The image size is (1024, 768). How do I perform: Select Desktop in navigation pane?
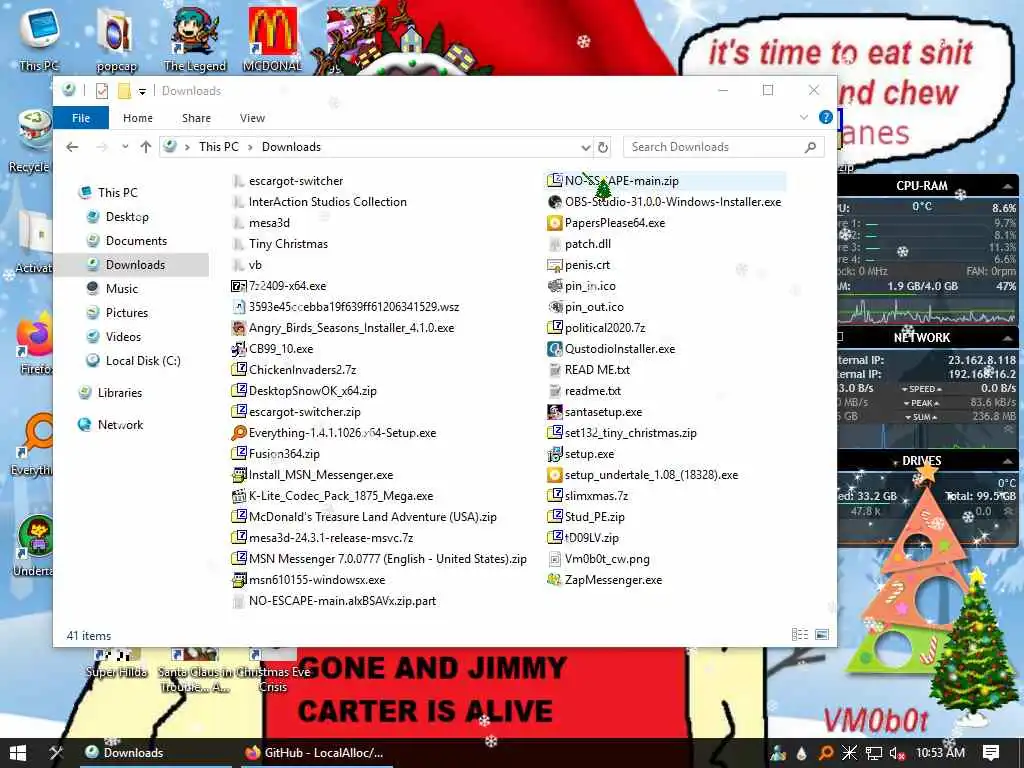click(x=127, y=217)
